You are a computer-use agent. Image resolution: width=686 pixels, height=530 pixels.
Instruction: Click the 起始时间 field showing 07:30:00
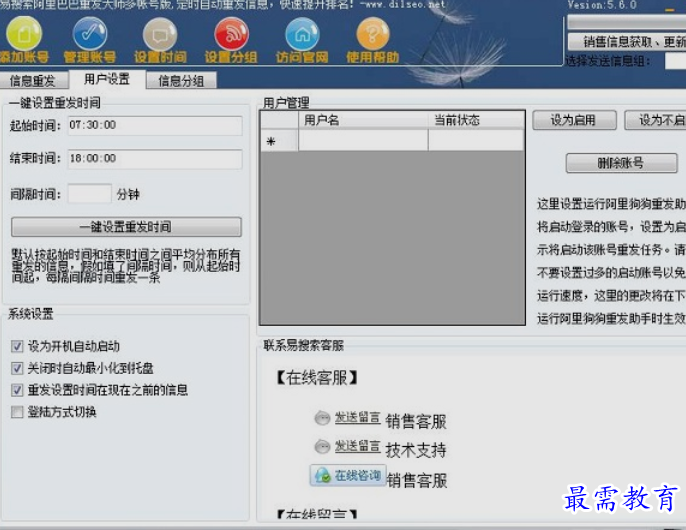click(155, 126)
